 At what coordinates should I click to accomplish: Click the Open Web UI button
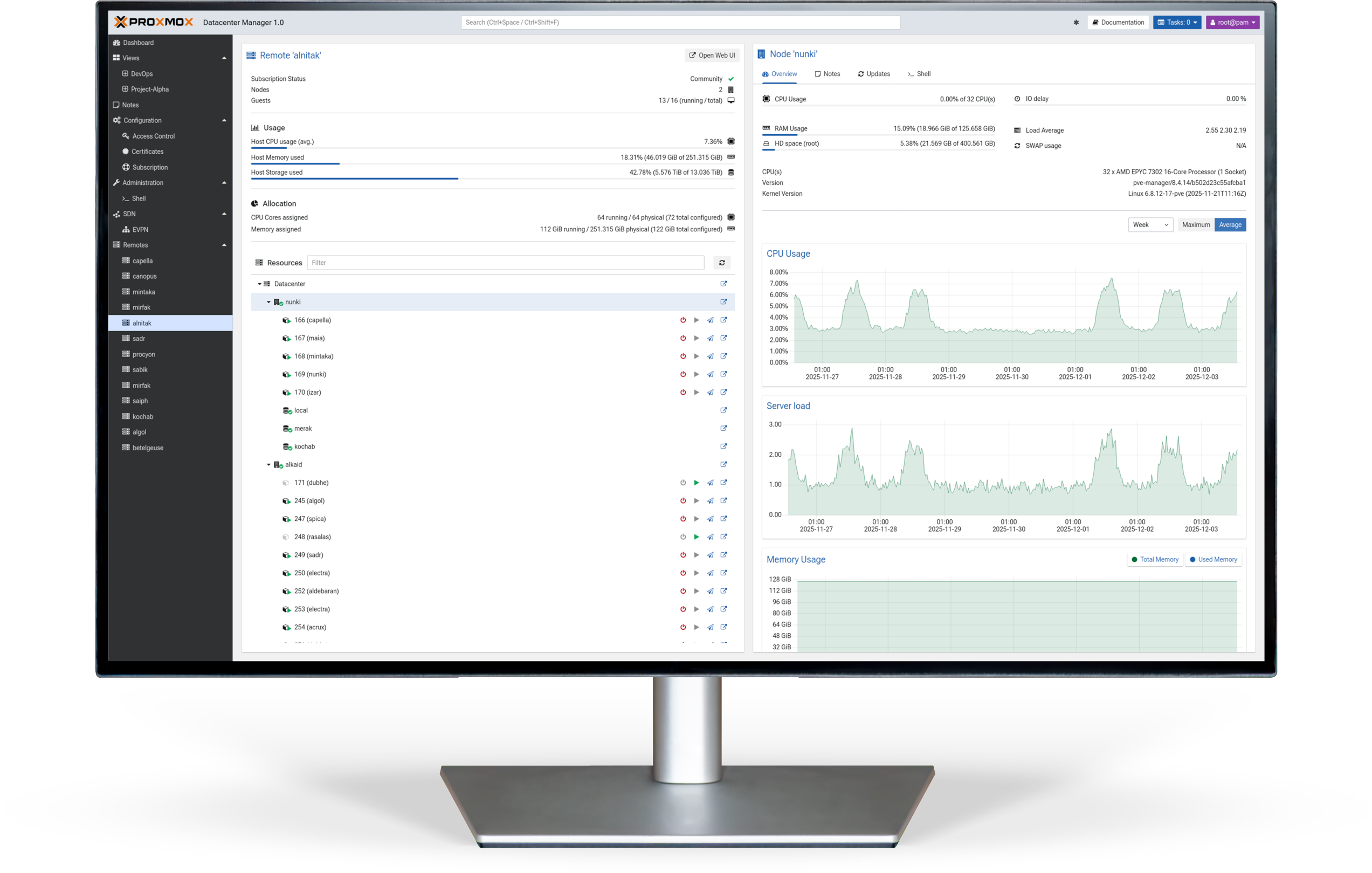point(711,56)
